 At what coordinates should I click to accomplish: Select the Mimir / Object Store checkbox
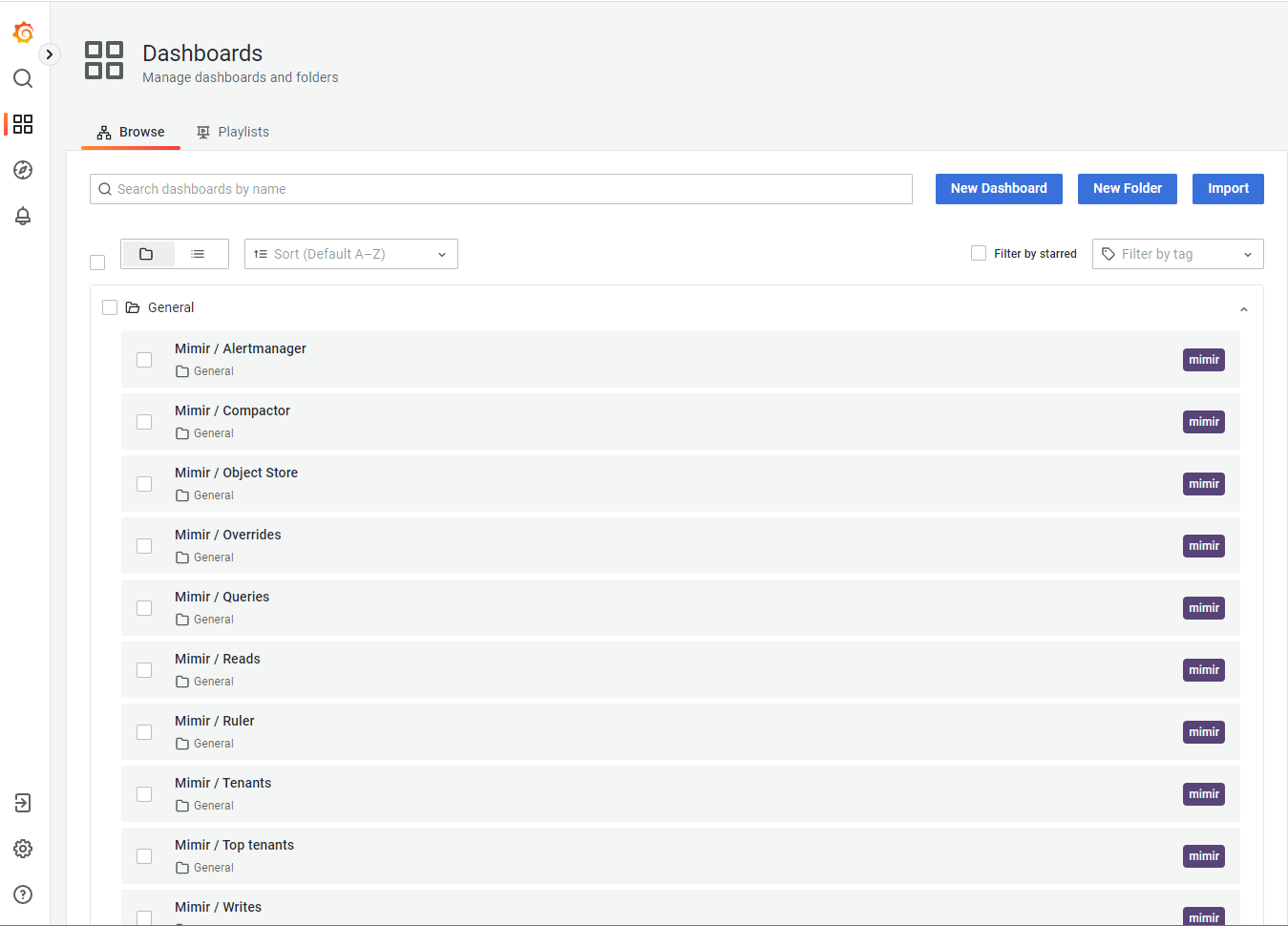(x=144, y=484)
